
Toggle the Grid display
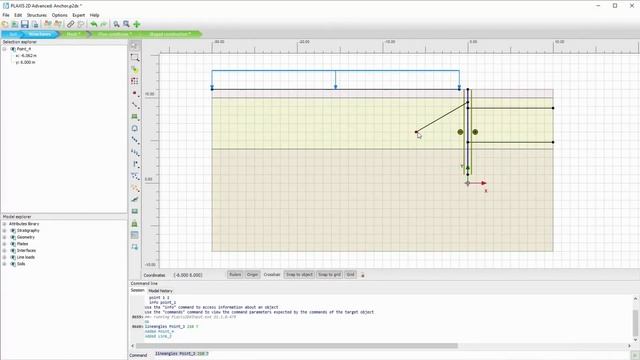350,275
